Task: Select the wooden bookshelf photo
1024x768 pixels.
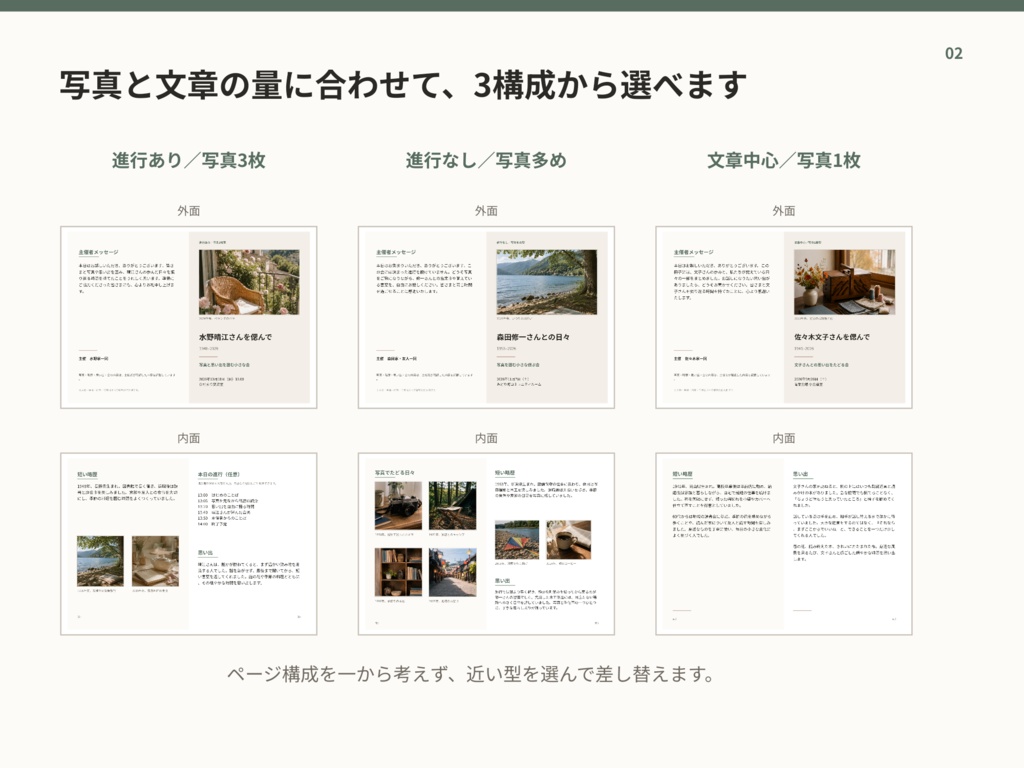Action: (398, 572)
